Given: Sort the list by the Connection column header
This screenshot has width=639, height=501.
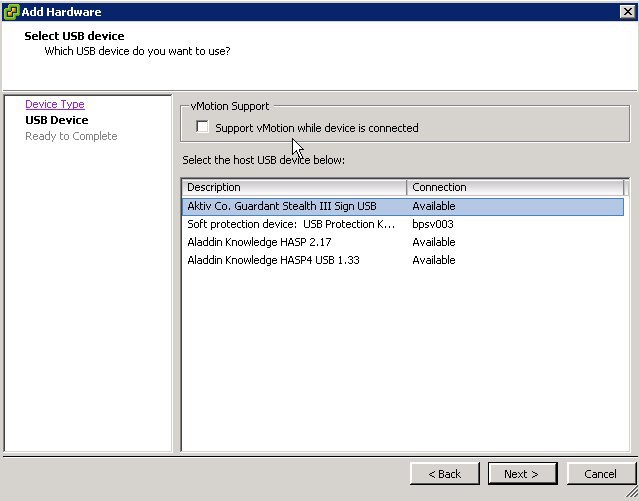Looking at the screenshot, I should pyautogui.click(x=515, y=187).
